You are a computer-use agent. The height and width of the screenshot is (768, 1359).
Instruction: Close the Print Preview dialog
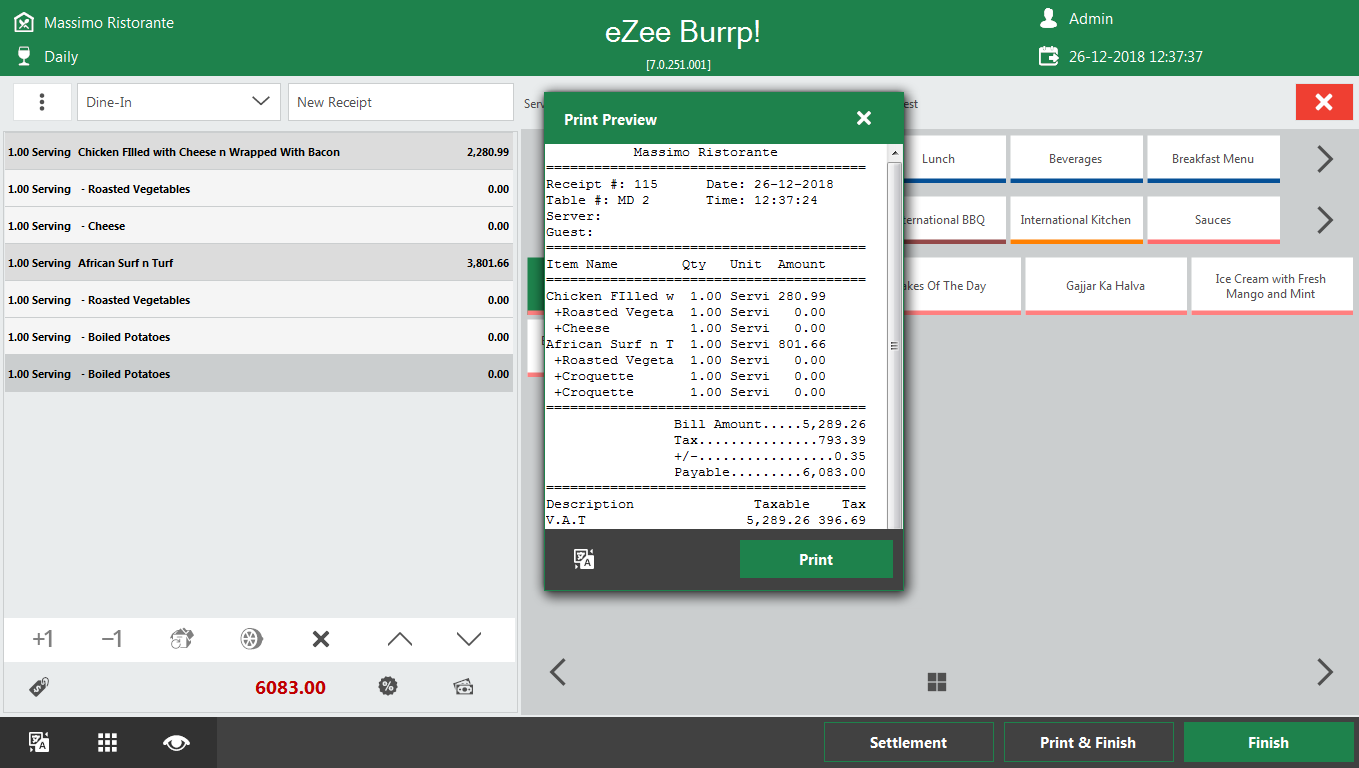point(864,119)
